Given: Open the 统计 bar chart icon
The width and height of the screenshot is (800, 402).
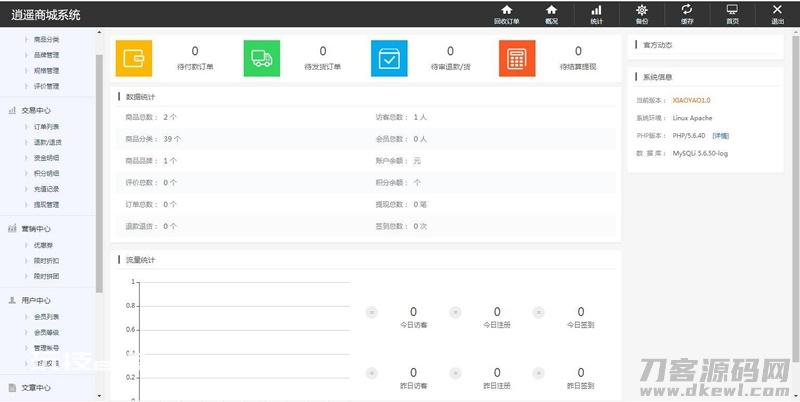Looking at the screenshot, I should [x=596, y=14].
